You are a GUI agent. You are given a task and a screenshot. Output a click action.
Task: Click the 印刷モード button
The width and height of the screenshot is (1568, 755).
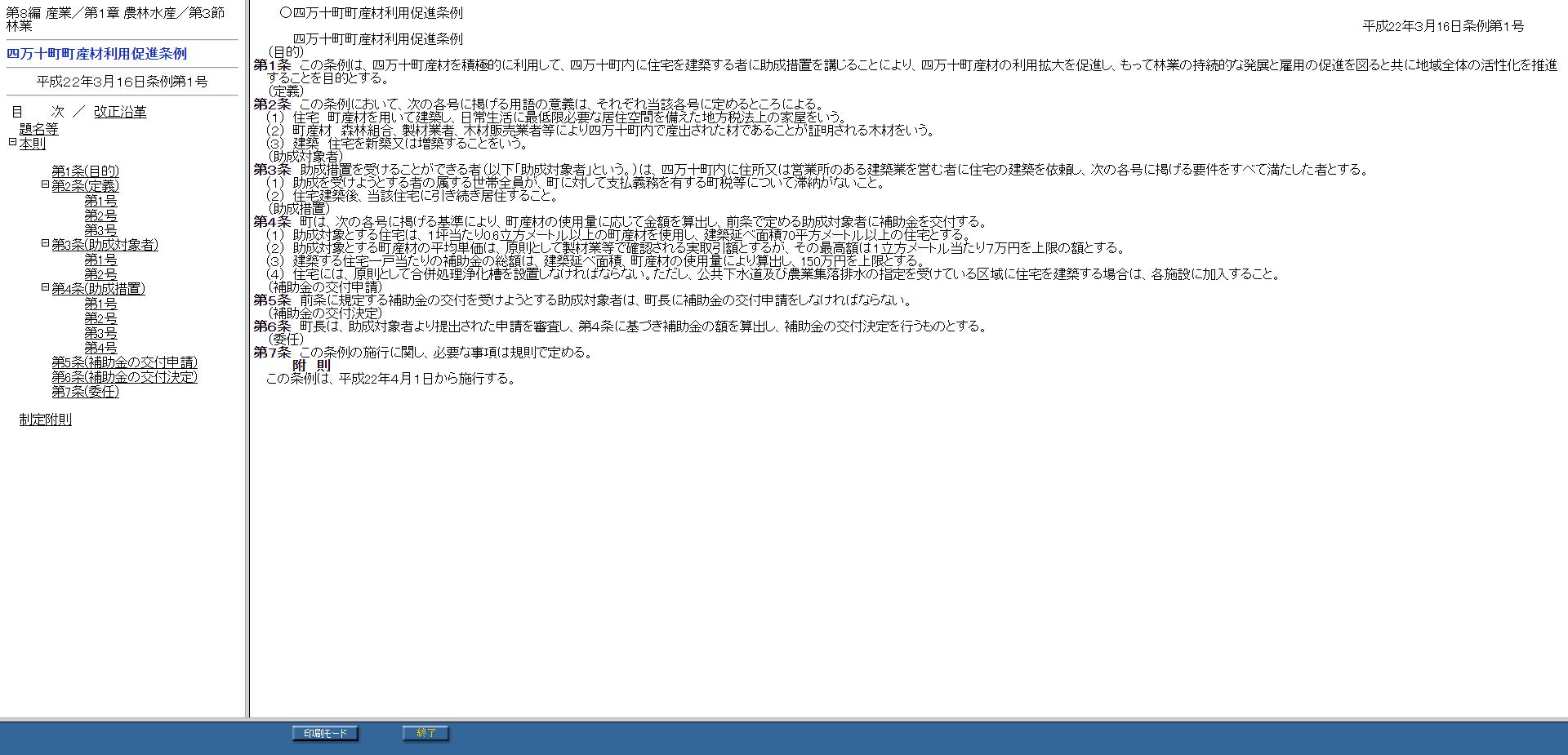[325, 733]
